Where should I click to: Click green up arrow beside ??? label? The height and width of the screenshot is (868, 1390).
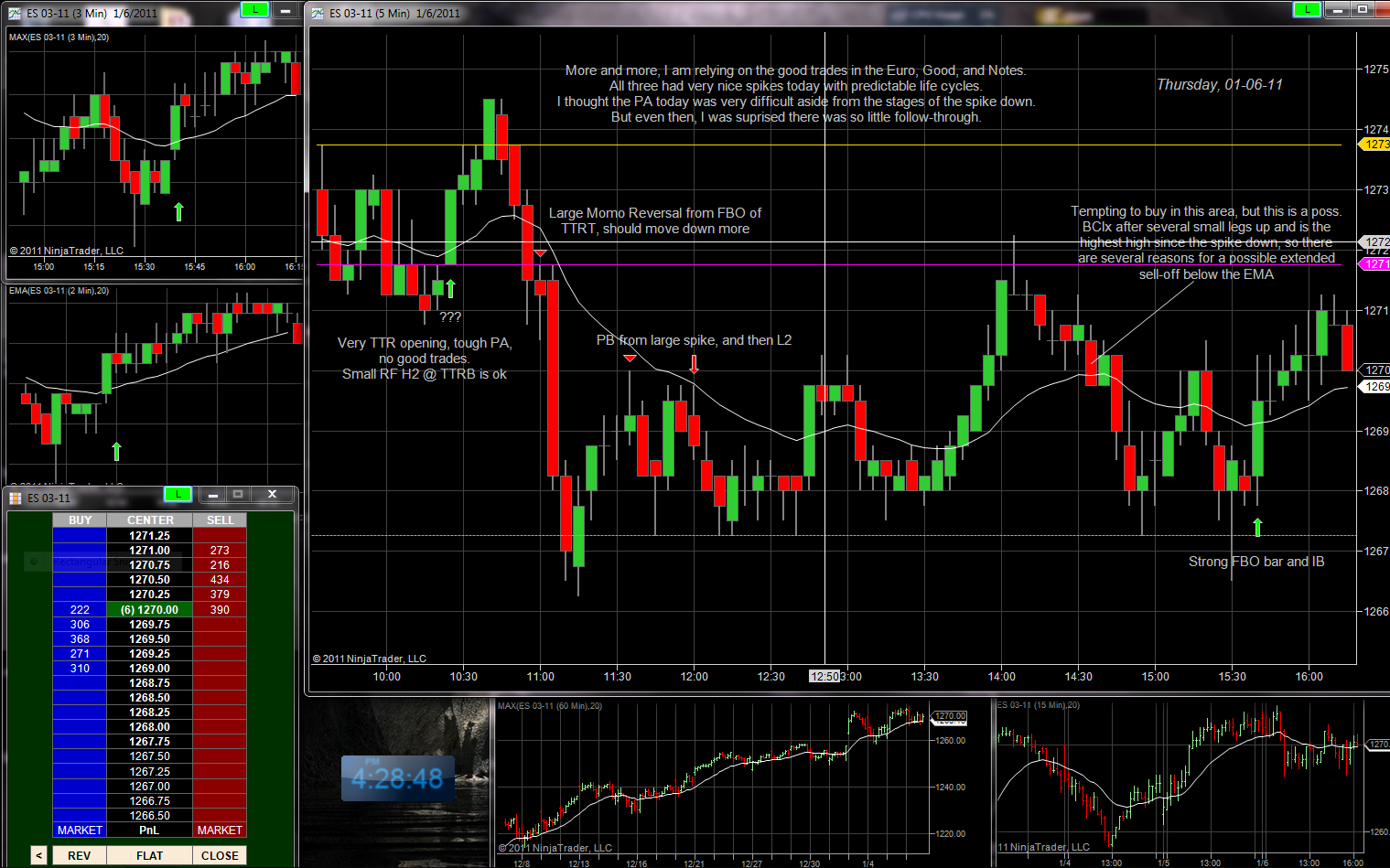[x=450, y=289]
